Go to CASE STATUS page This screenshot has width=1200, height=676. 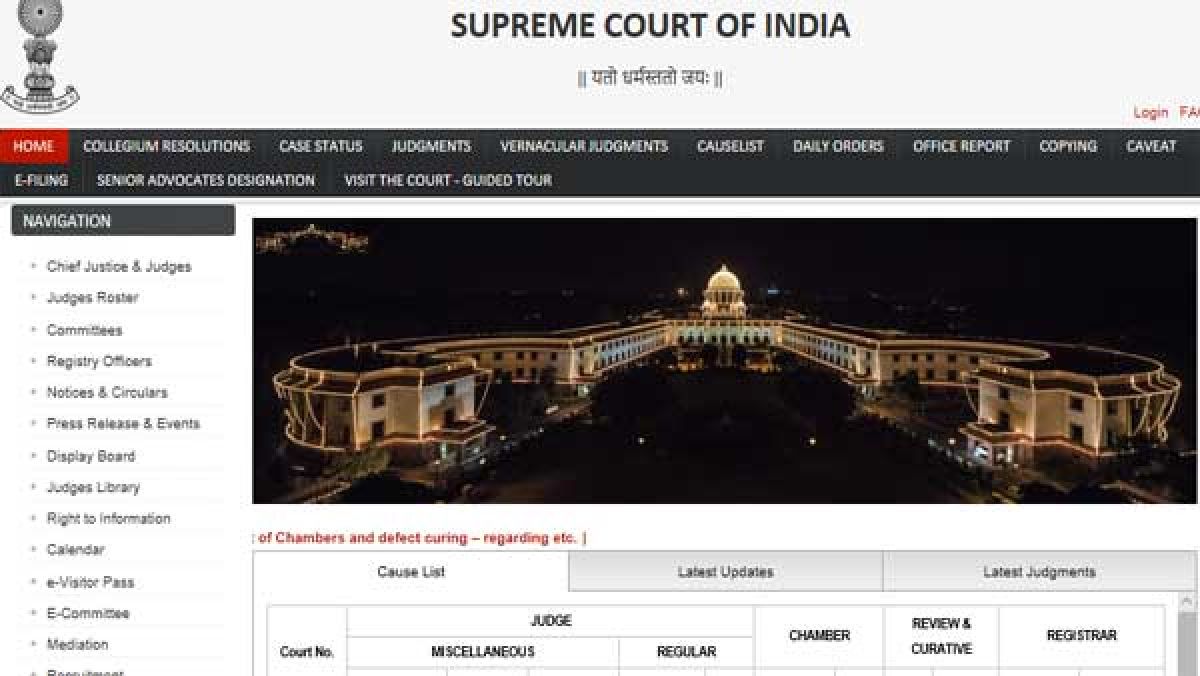click(321, 146)
